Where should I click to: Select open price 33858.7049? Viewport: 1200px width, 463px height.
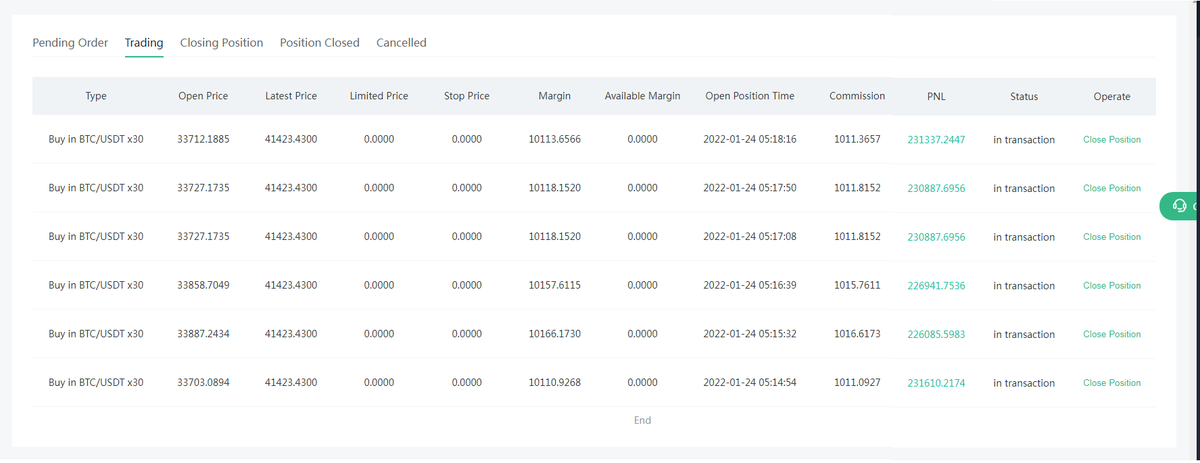point(203,285)
